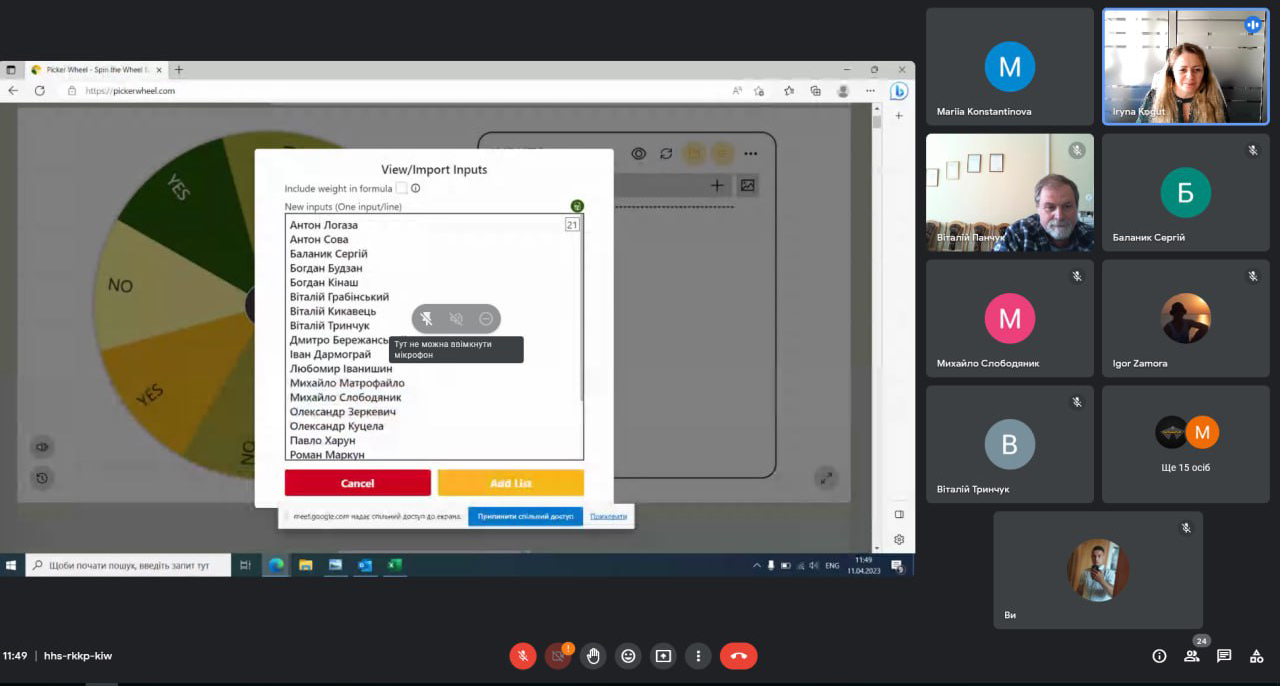Open a new browser tab

point(179,70)
